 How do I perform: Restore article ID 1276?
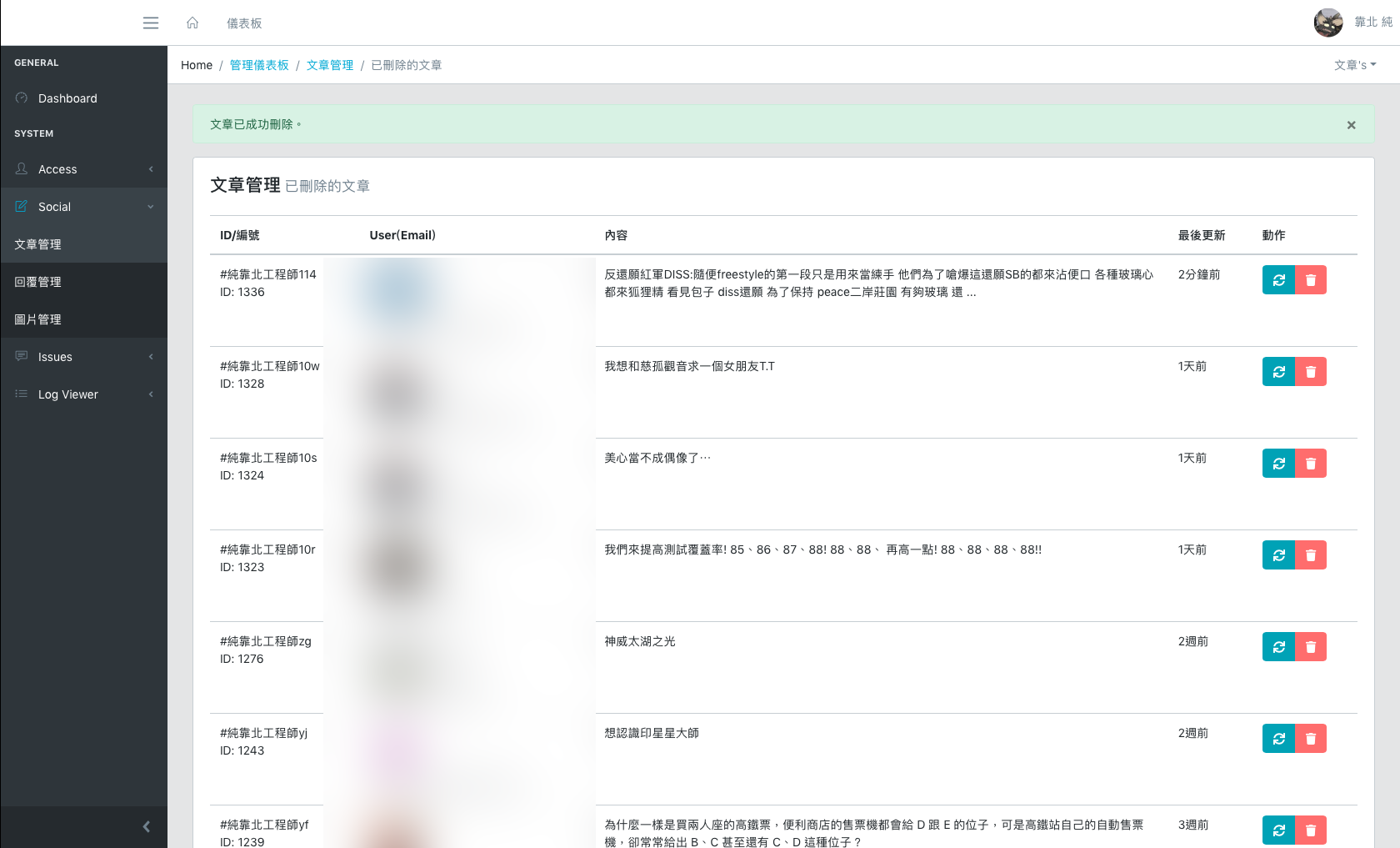[1278, 647]
